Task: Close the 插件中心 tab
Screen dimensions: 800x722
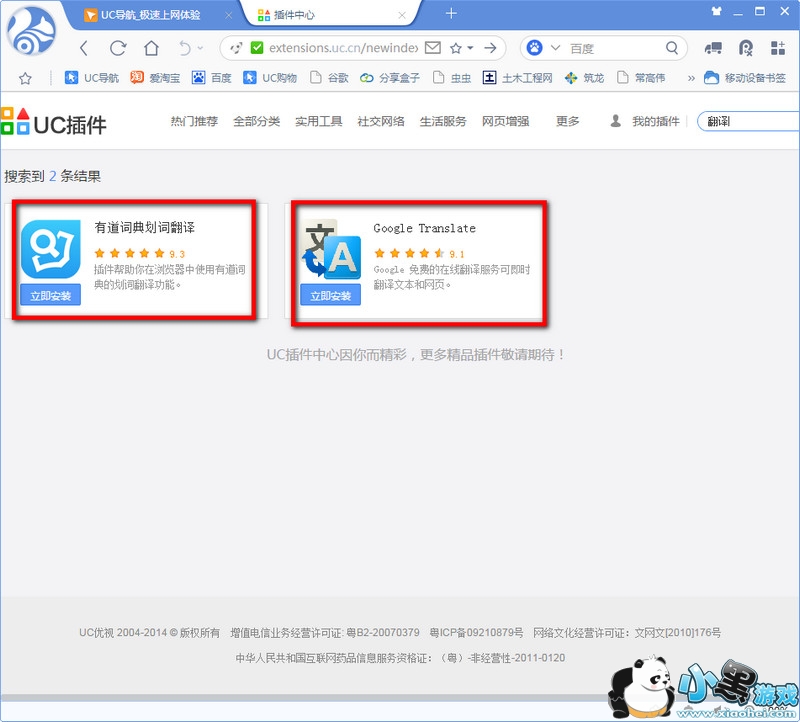Action: [x=402, y=15]
